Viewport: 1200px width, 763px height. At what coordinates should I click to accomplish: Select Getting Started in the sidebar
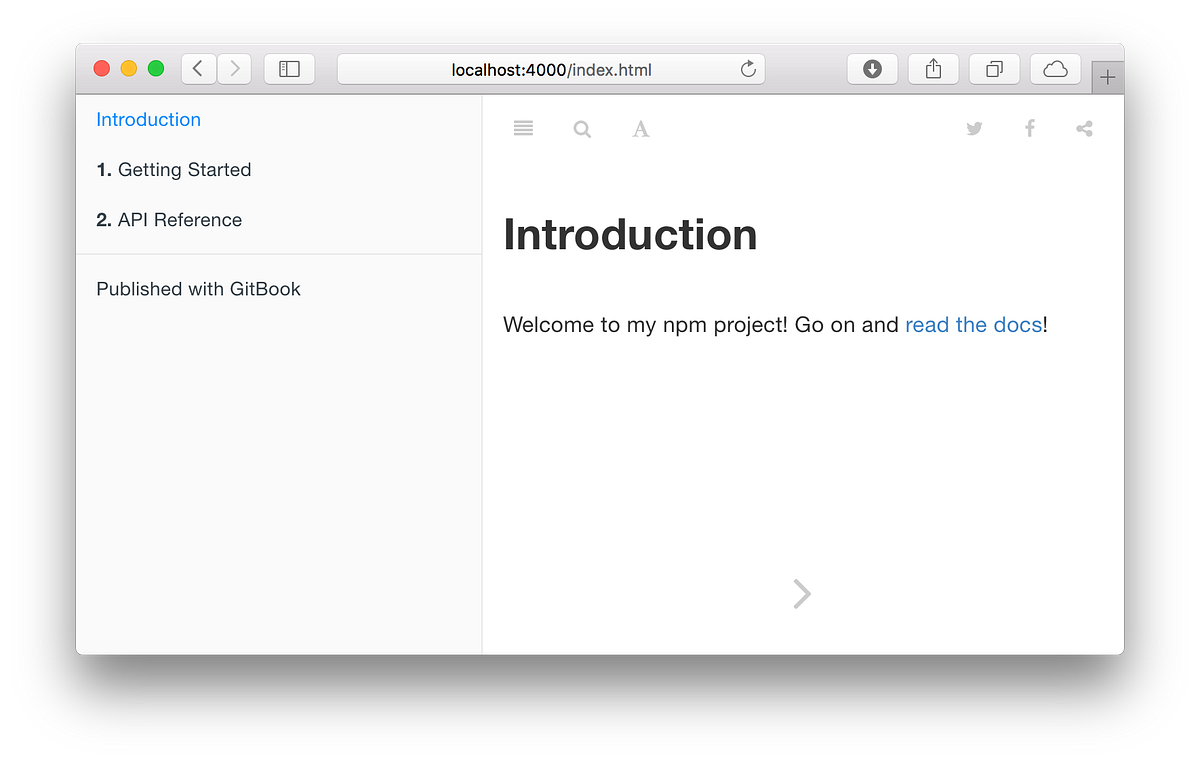pos(185,169)
